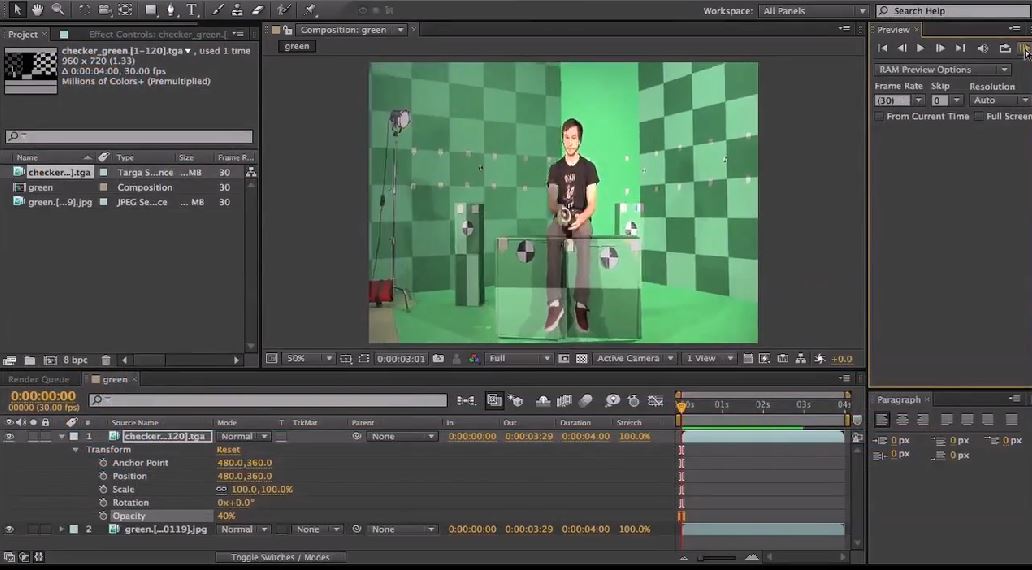
Task: Hide the checker layer using eye icon
Action: (x=9, y=436)
